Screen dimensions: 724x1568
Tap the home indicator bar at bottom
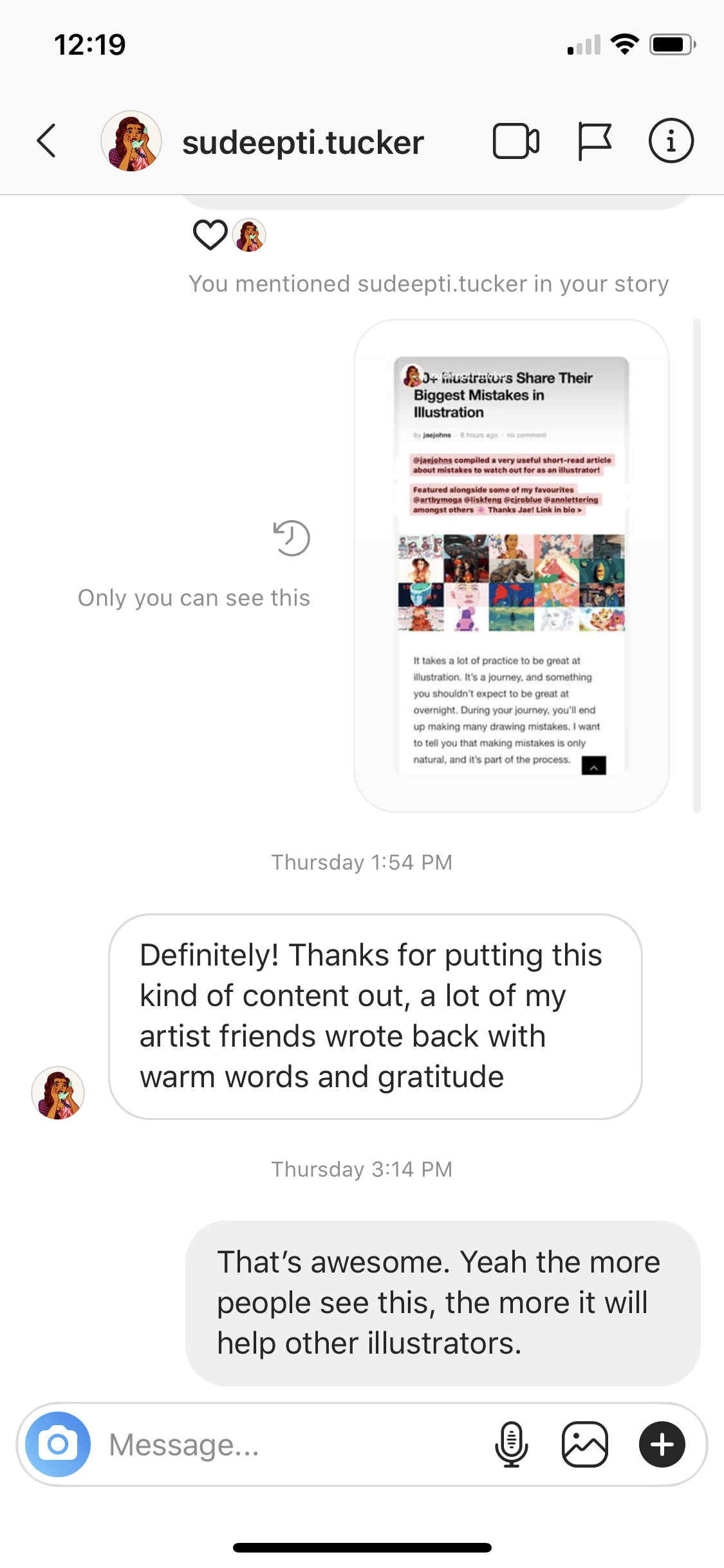[x=362, y=1547]
